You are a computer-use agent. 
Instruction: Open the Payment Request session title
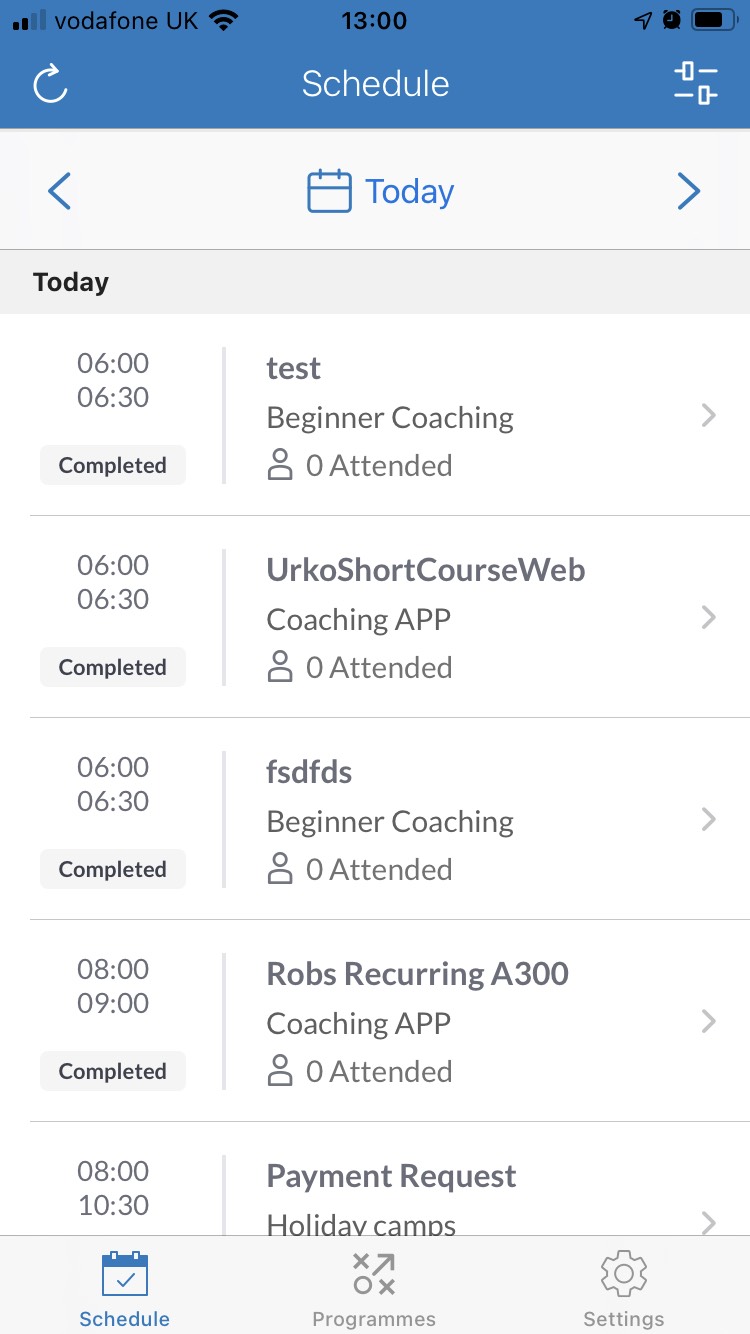tap(391, 1176)
